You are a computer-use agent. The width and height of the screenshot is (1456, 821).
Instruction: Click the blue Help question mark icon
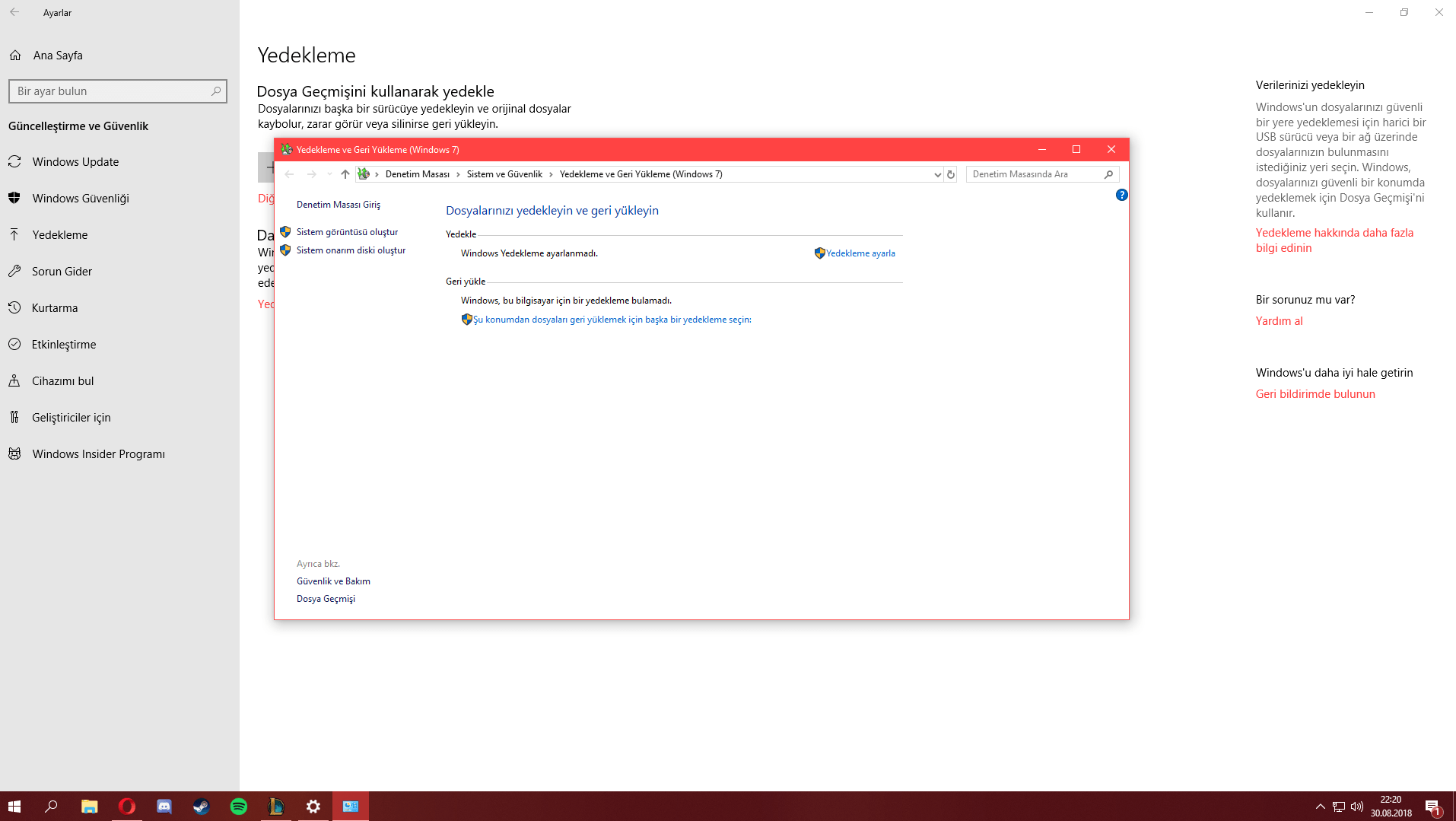(1121, 195)
